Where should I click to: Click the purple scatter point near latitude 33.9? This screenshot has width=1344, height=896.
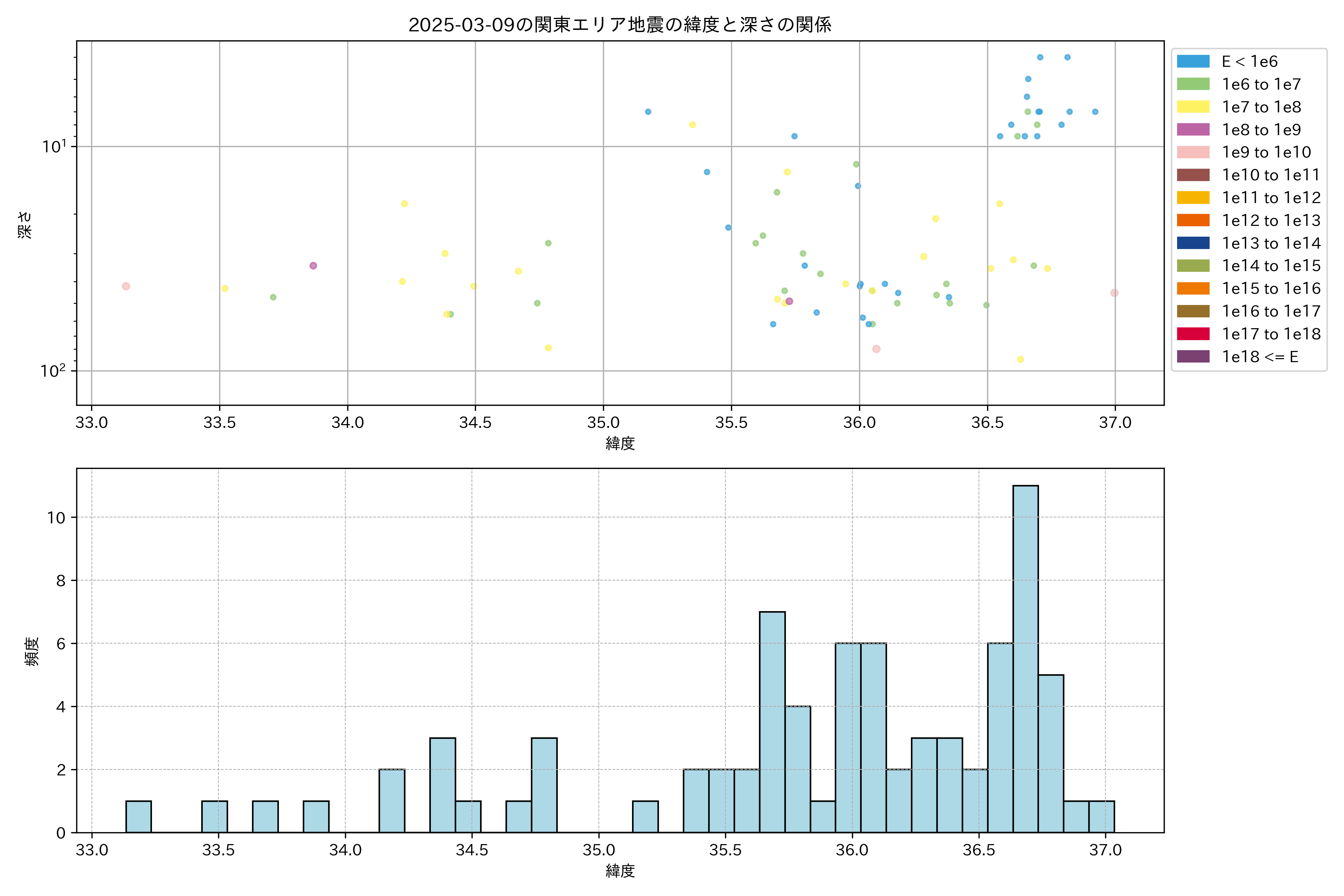(x=313, y=266)
